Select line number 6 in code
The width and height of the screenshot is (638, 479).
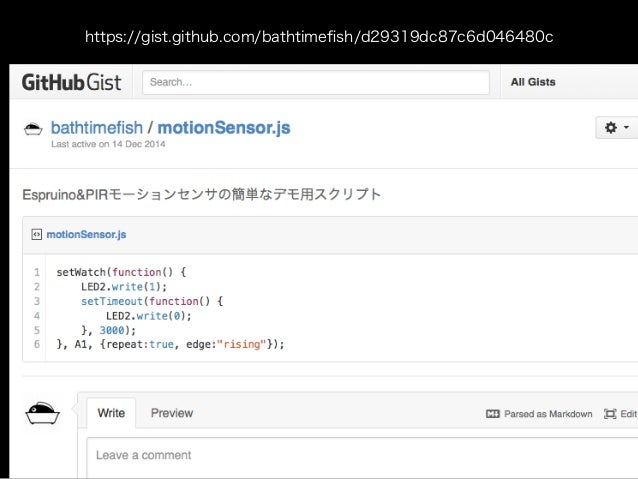click(35, 344)
